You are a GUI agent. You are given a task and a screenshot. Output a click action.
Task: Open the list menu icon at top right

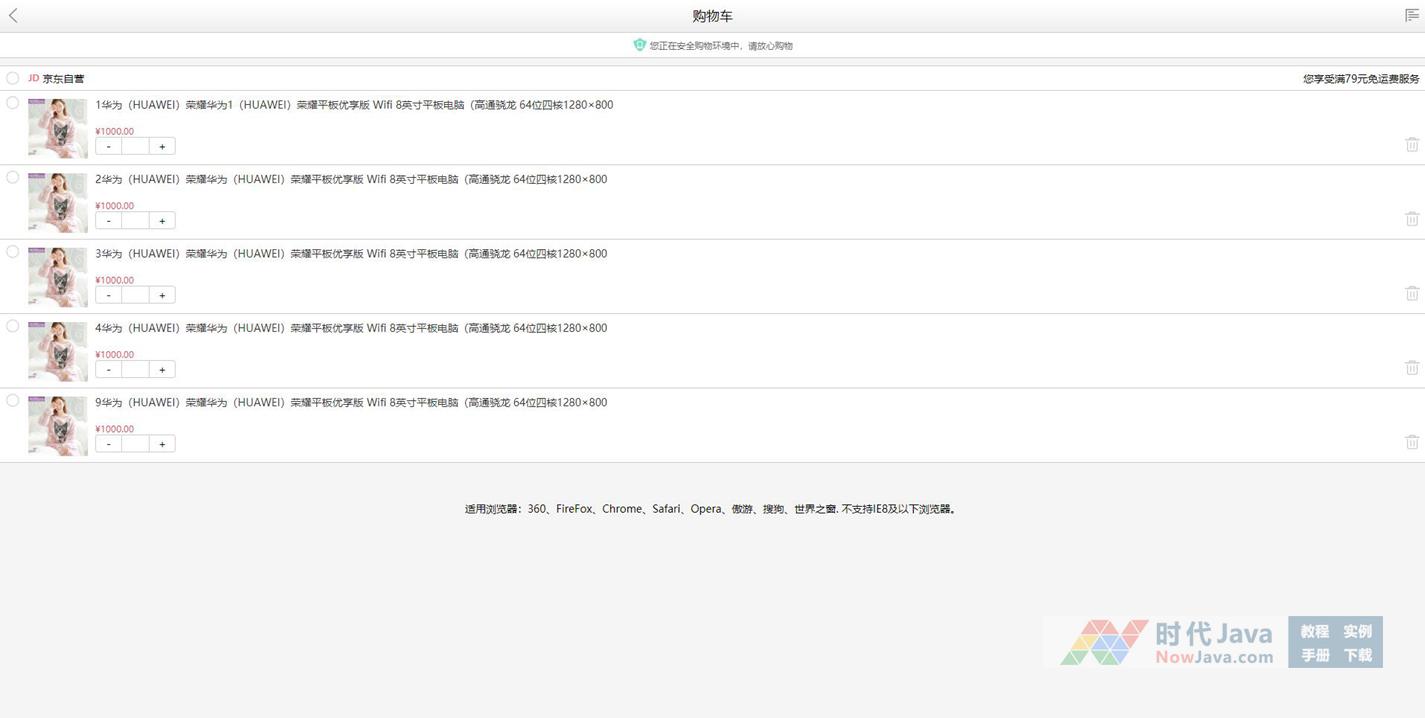1412,15
